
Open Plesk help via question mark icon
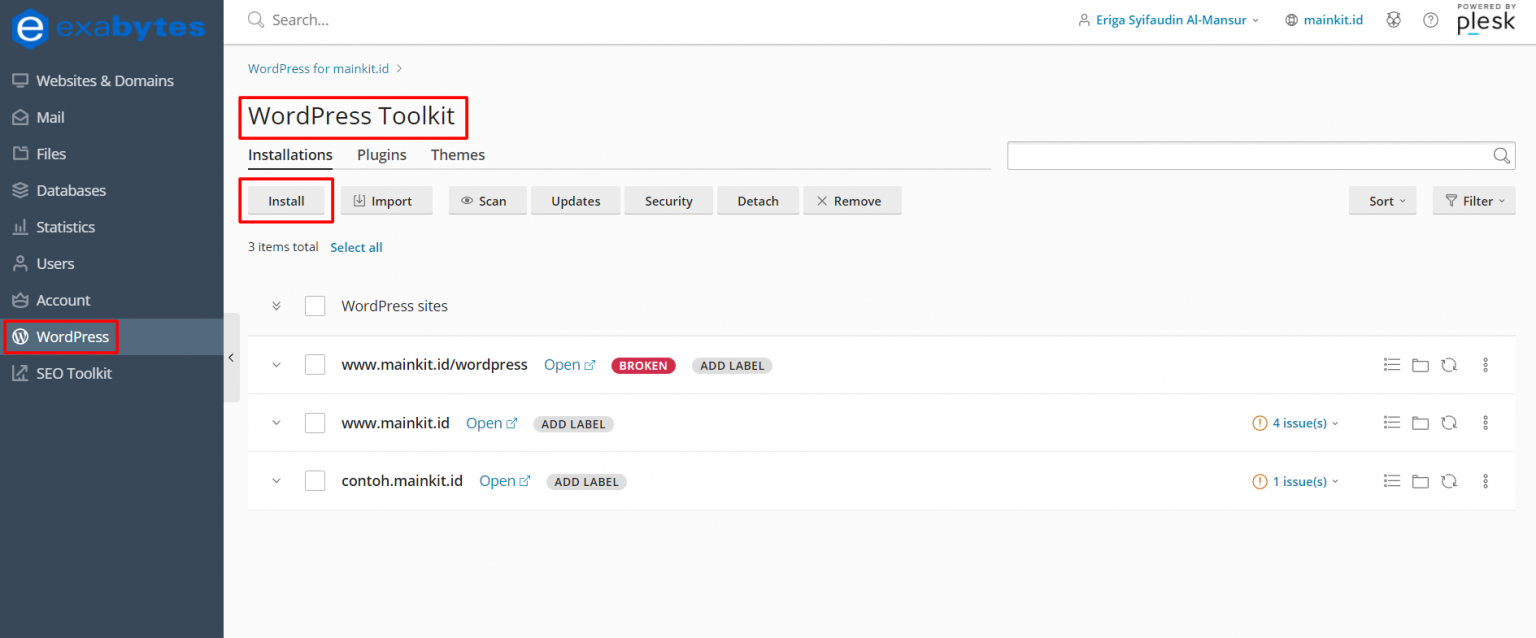1430,19
